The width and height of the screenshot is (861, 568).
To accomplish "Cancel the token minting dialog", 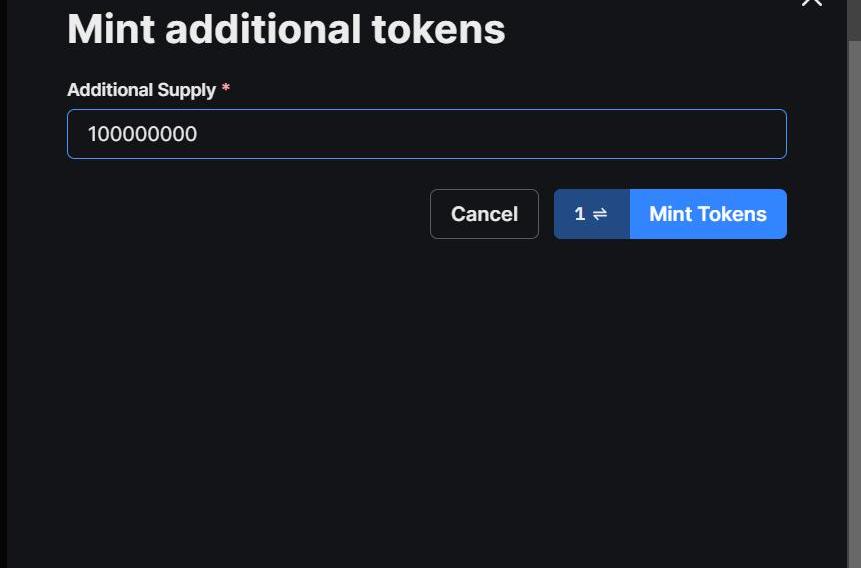I will coord(484,214).
